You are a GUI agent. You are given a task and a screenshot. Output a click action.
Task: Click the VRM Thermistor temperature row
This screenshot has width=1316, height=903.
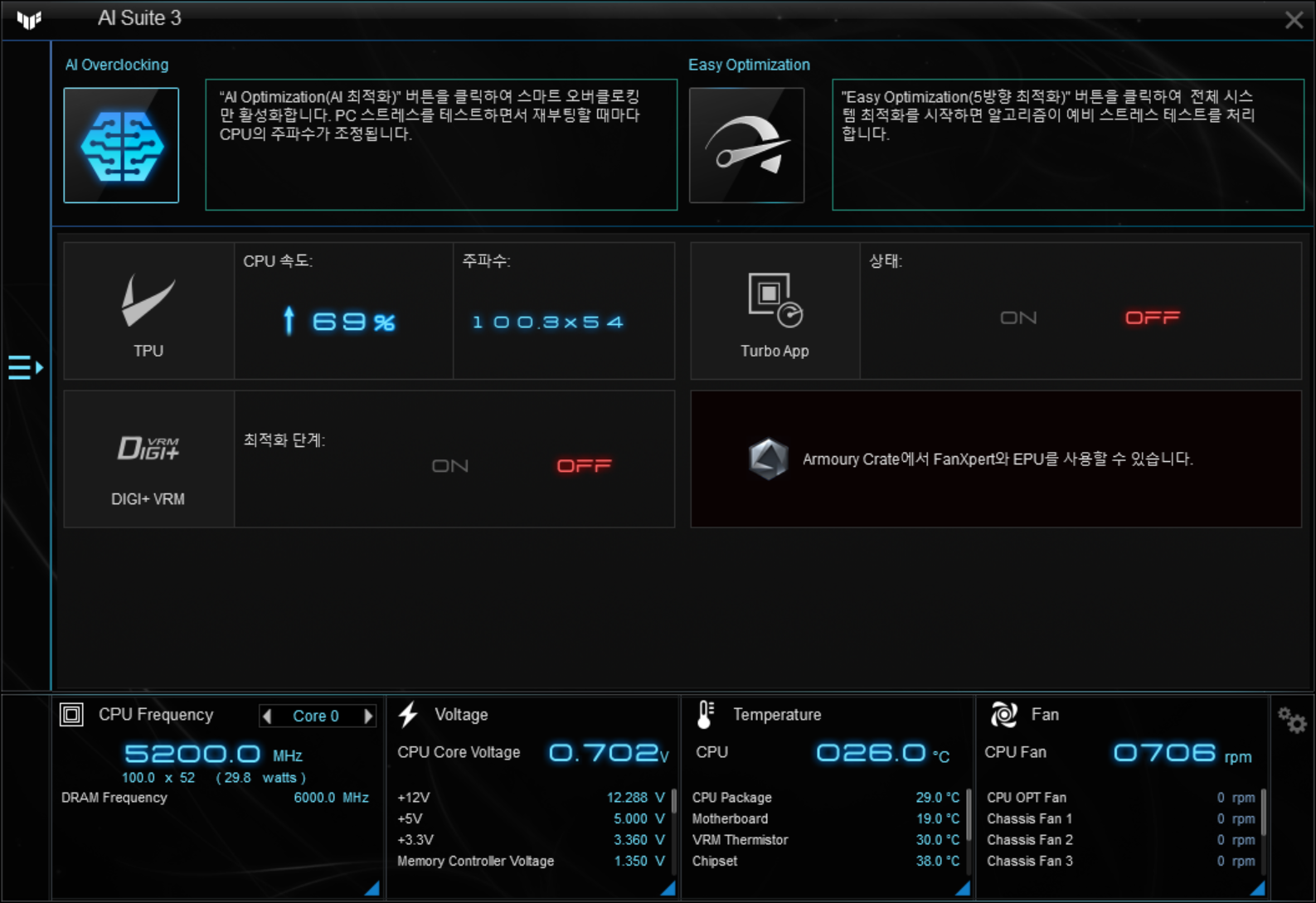[826, 840]
